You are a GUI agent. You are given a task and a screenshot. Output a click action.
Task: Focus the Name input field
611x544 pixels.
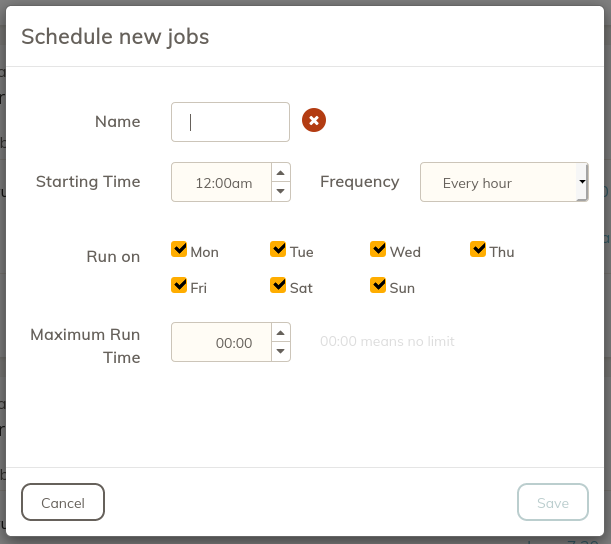(230, 122)
